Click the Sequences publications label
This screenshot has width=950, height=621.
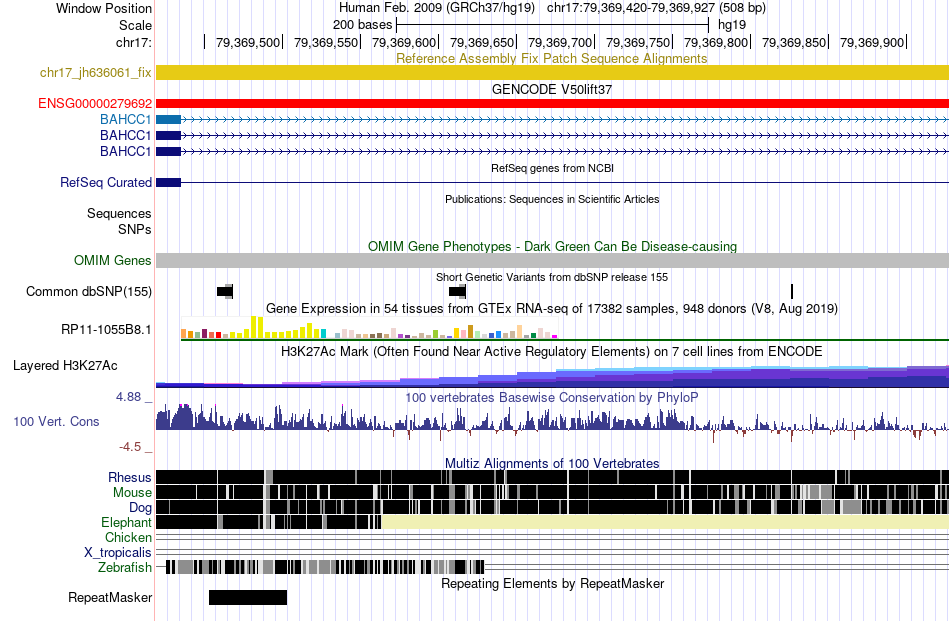coord(119,213)
